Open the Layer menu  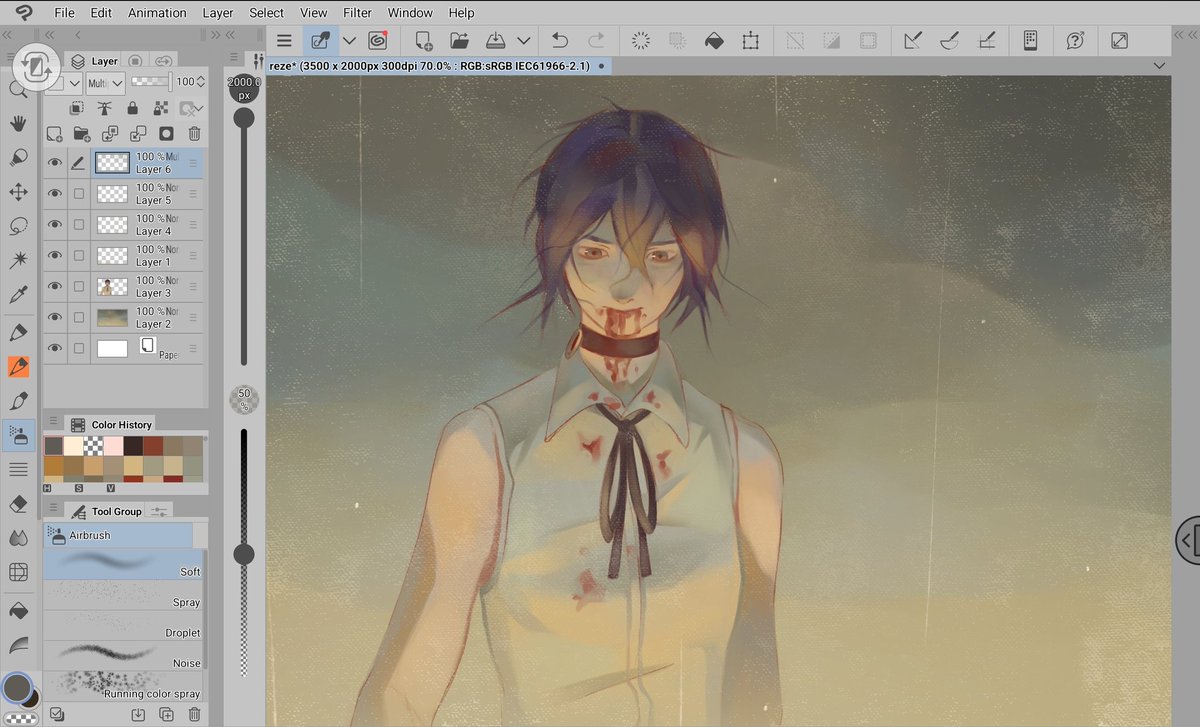218,13
